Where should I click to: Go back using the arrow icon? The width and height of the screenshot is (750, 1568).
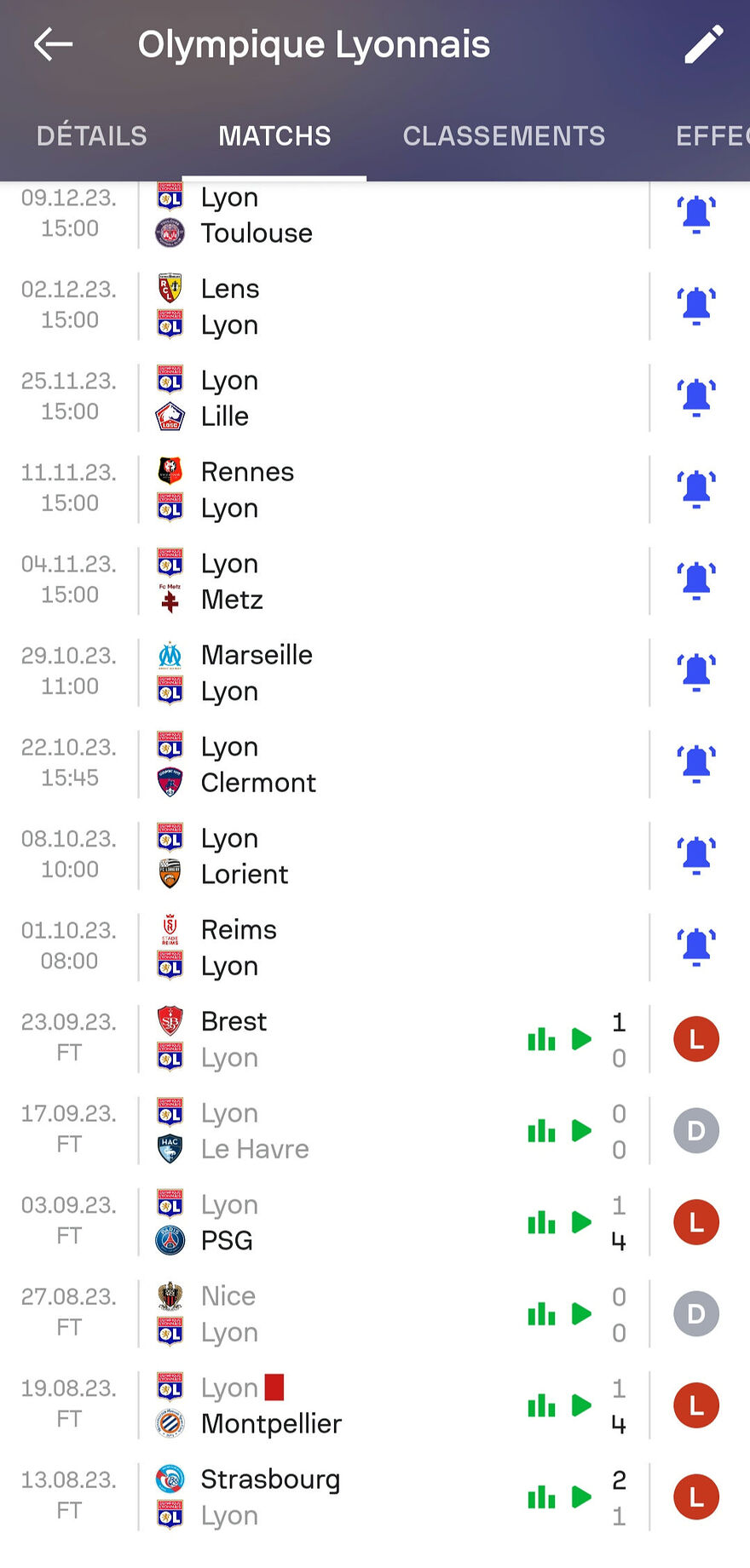[53, 44]
